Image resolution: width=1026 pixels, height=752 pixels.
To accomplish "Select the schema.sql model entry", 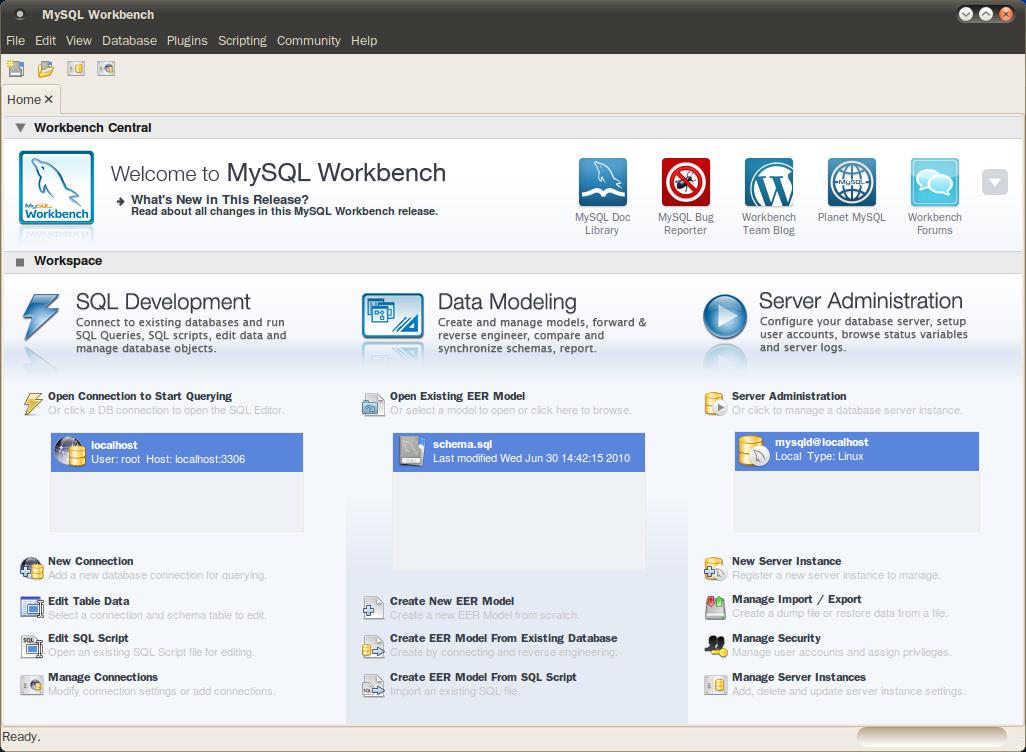I will point(519,452).
